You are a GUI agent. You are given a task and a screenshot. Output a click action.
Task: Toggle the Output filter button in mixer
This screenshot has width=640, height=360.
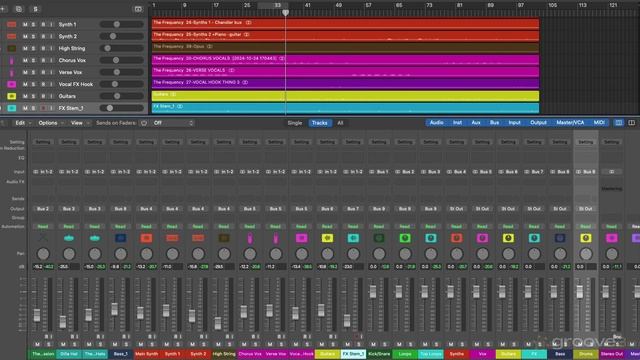click(x=538, y=122)
